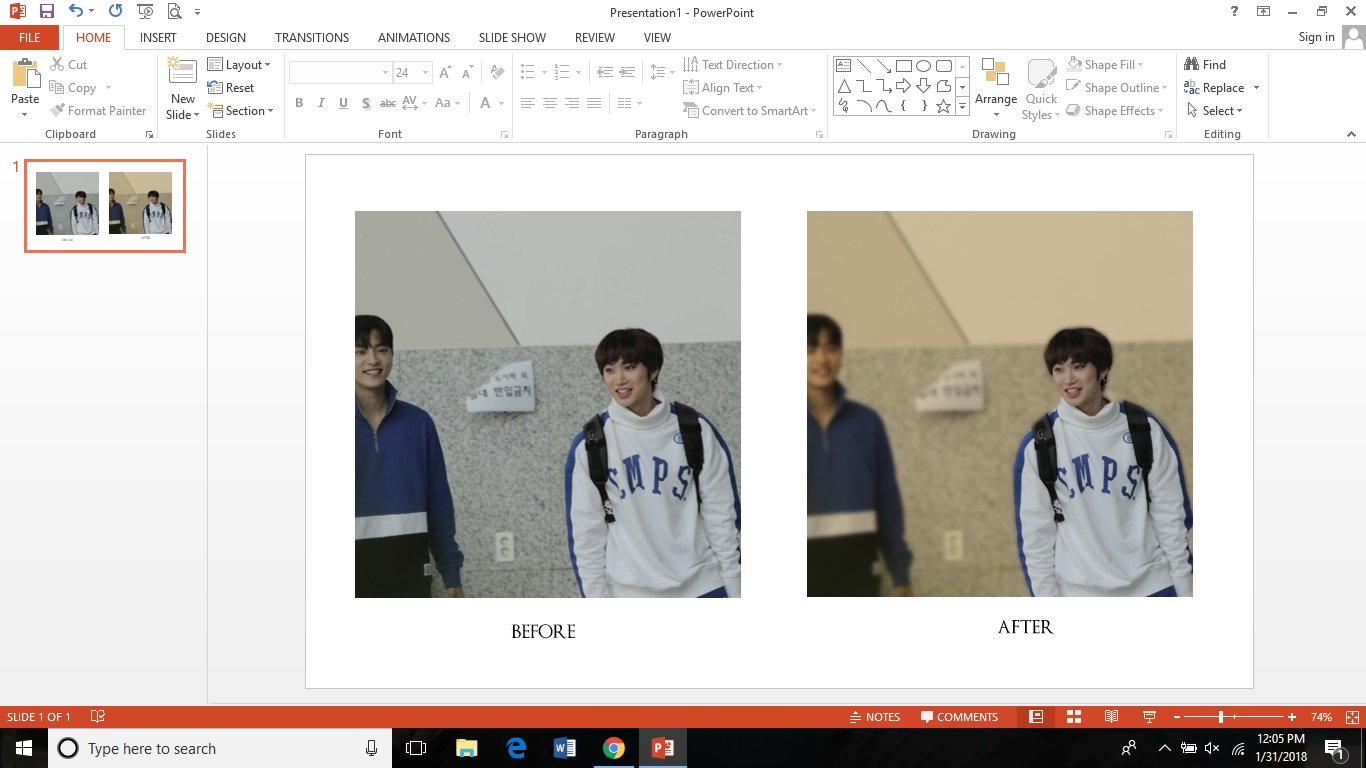Justify paragraph text
The image size is (1366, 768).
click(x=594, y=103)
